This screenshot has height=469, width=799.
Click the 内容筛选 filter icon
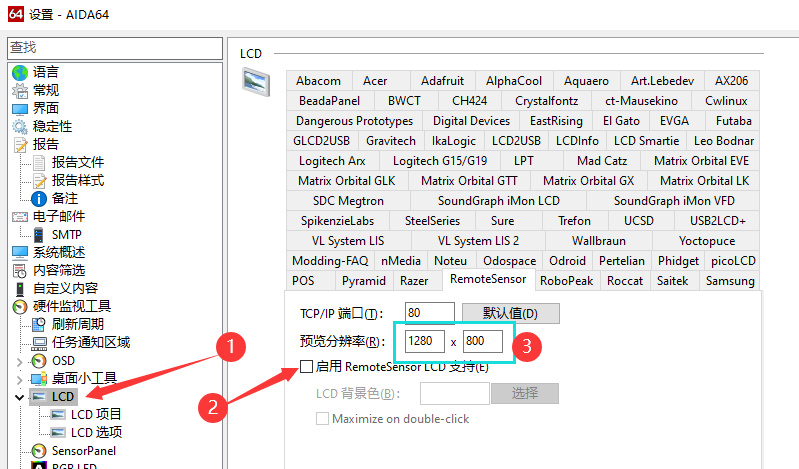click(20, 271)
